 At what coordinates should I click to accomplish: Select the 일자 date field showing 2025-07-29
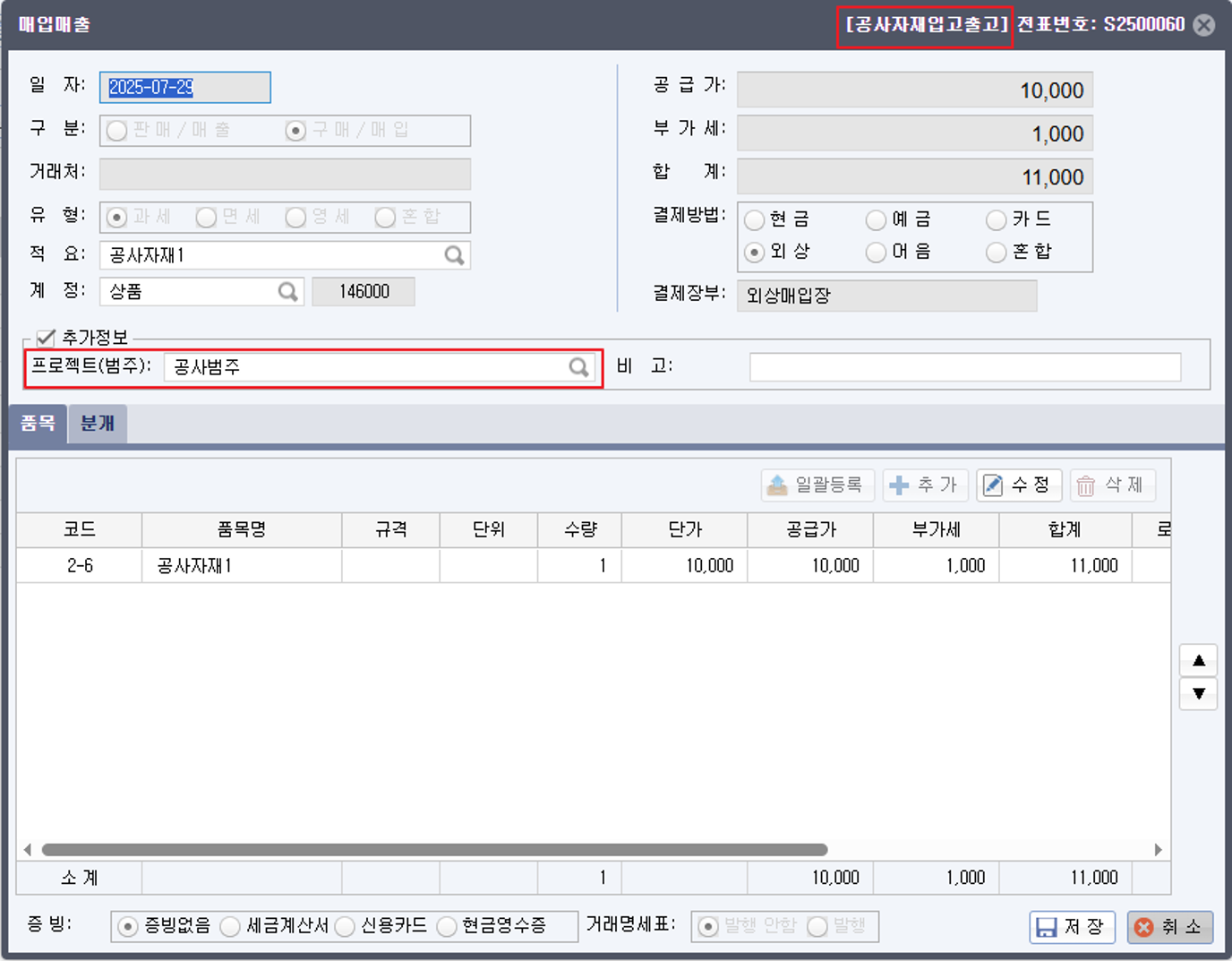[184, 87]
